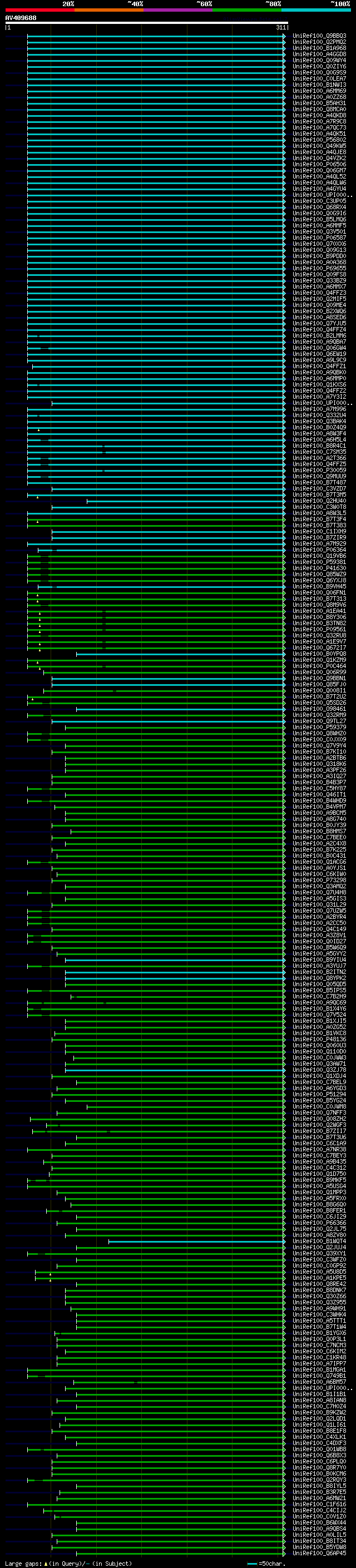Select the UniRef100_P56802 label
Viewport: 356px width, 1568px height.
tap(319, 140)
